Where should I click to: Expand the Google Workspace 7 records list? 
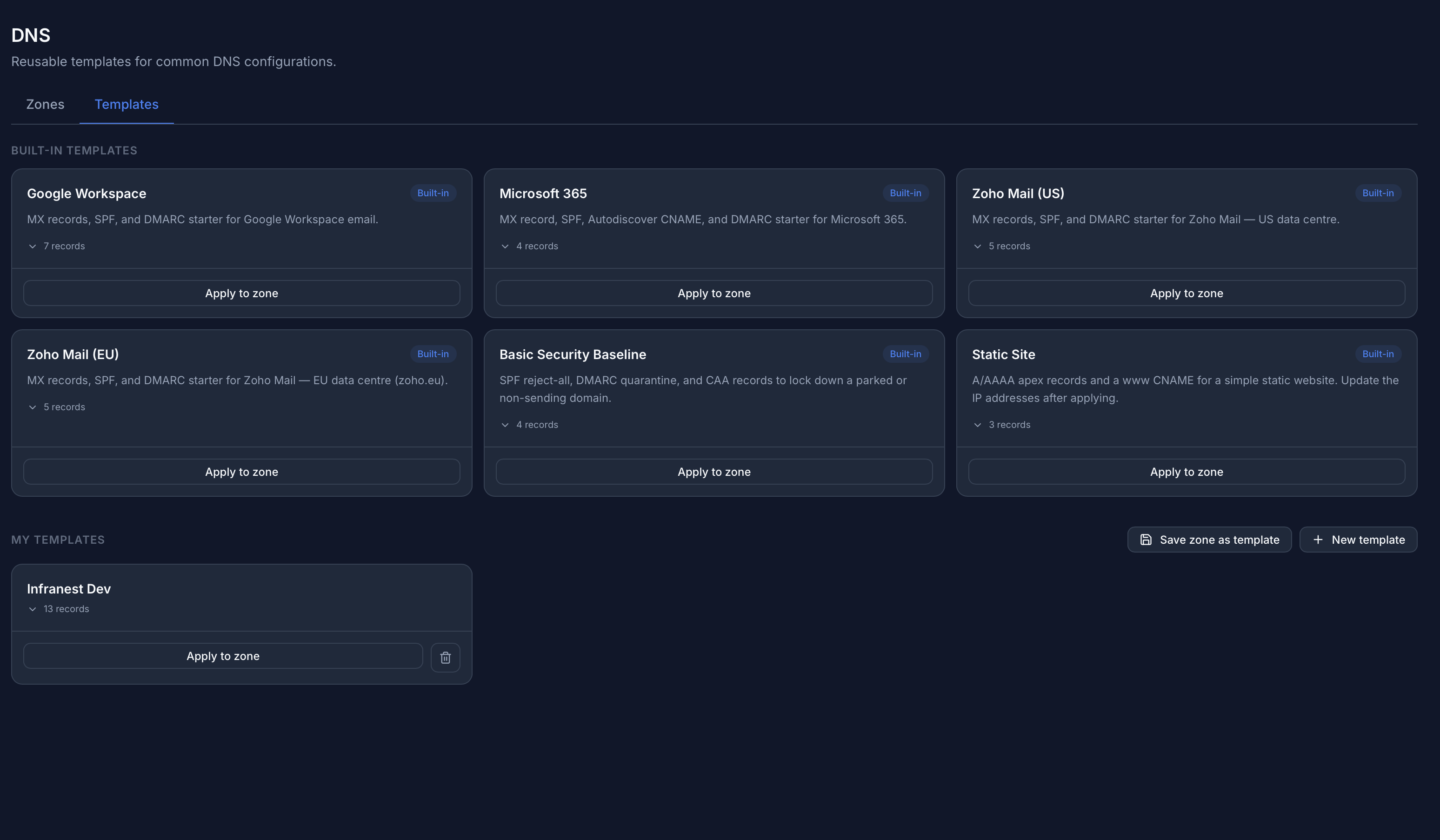[56, 246]
